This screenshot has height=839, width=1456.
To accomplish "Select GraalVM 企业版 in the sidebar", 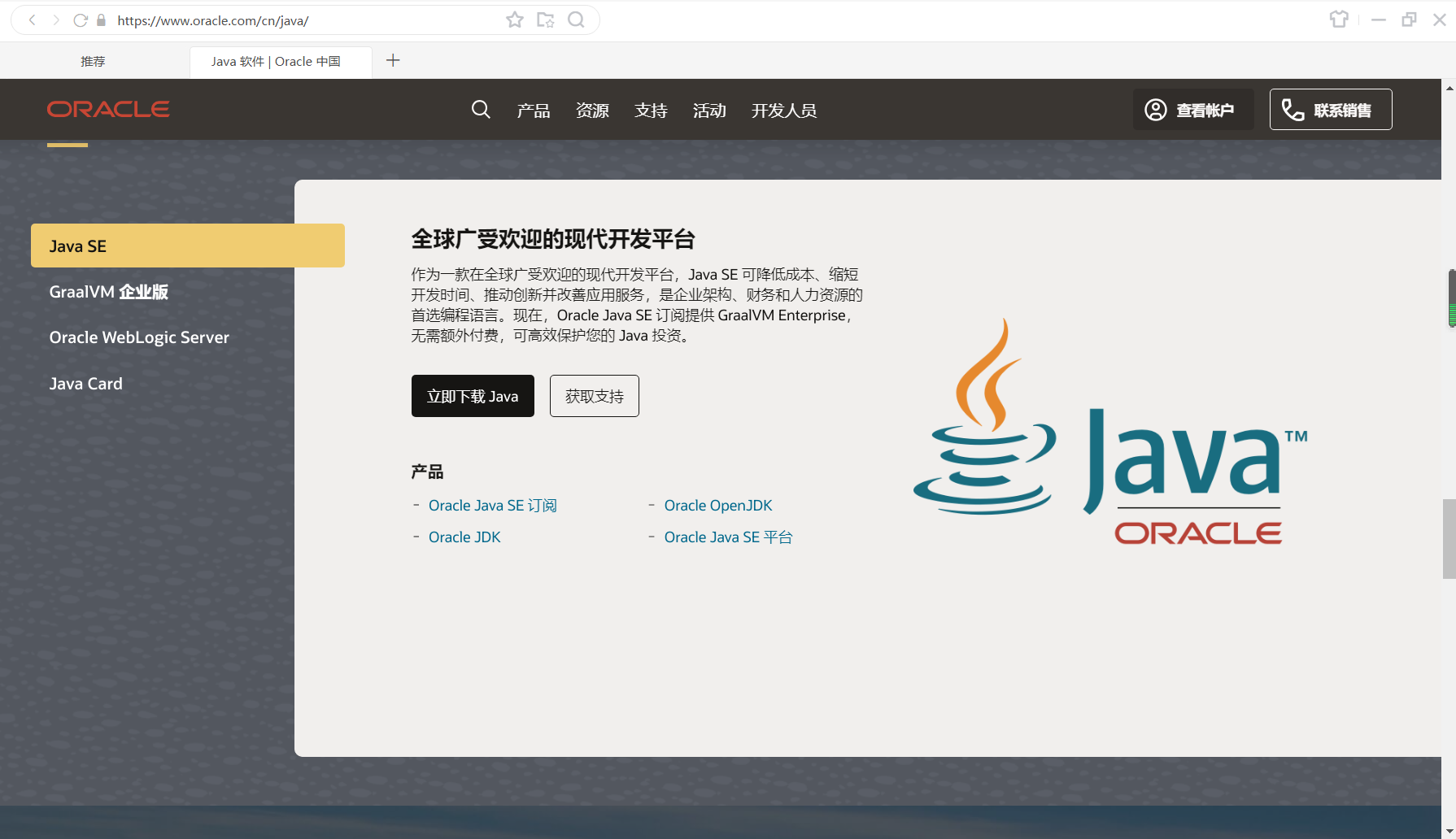I will pos(109,292).
